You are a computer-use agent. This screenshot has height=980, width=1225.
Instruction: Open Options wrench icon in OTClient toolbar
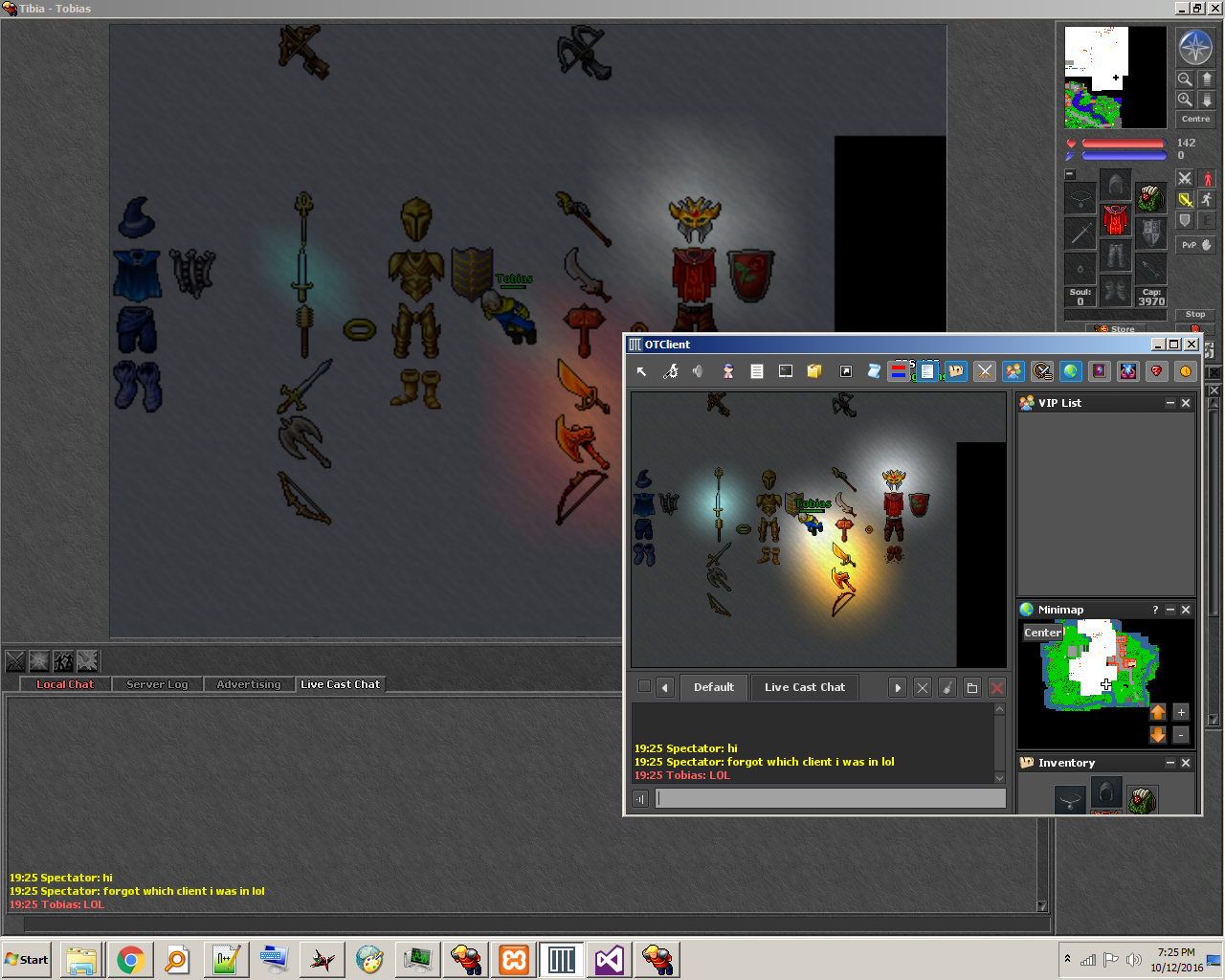point(671,371)
